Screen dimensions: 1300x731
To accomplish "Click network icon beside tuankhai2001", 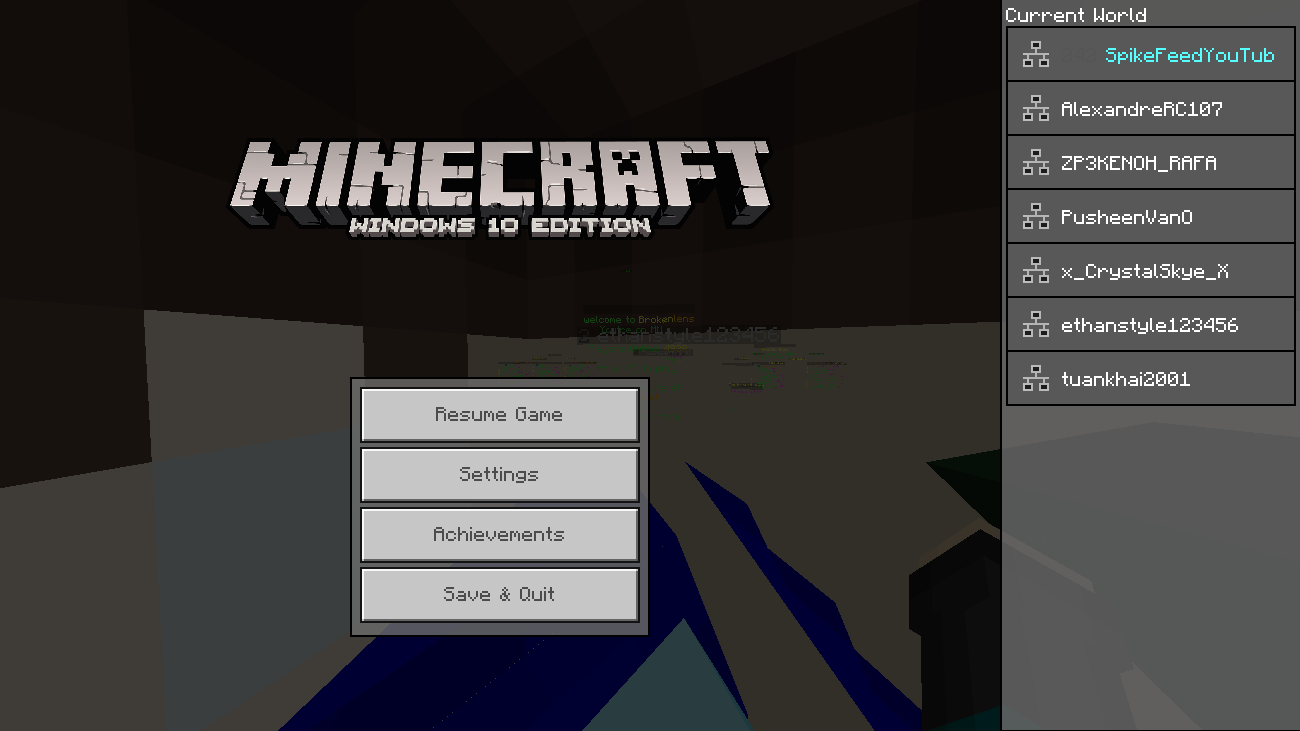I will pos(1036,379).
